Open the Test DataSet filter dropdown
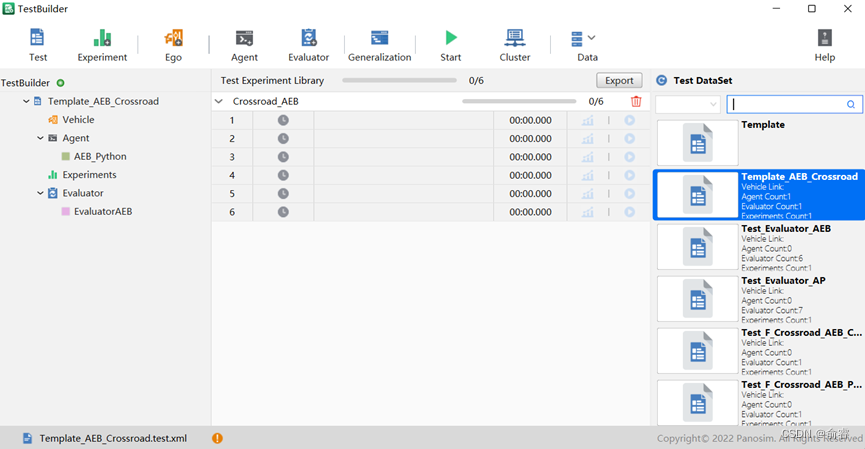This screenshot has height=449, width=865. [x=688, y=104]
